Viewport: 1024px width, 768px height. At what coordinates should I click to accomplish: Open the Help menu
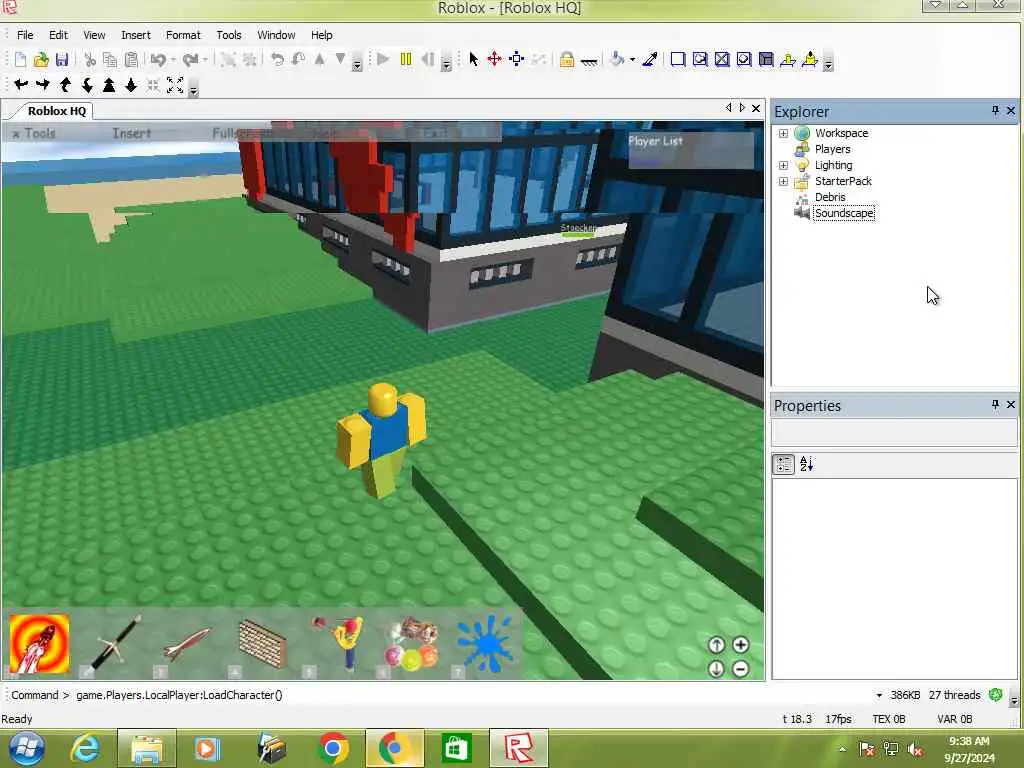(x=321, y=35)
